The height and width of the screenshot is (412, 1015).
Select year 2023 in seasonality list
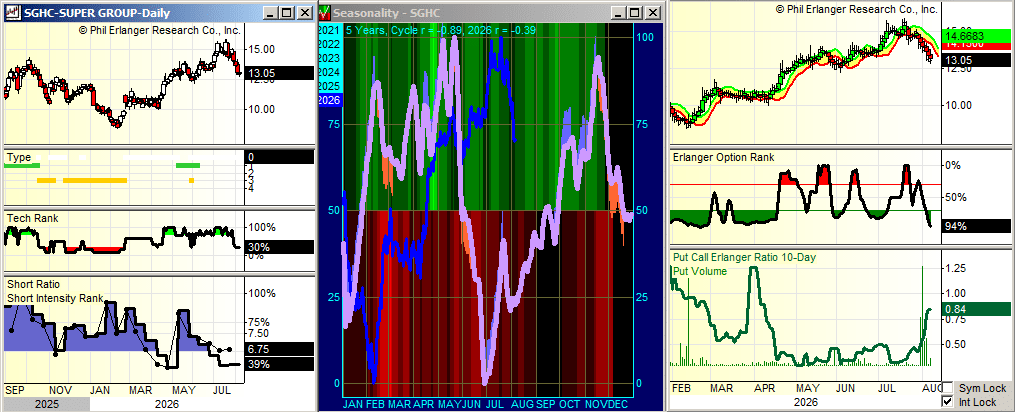point(330,58)
